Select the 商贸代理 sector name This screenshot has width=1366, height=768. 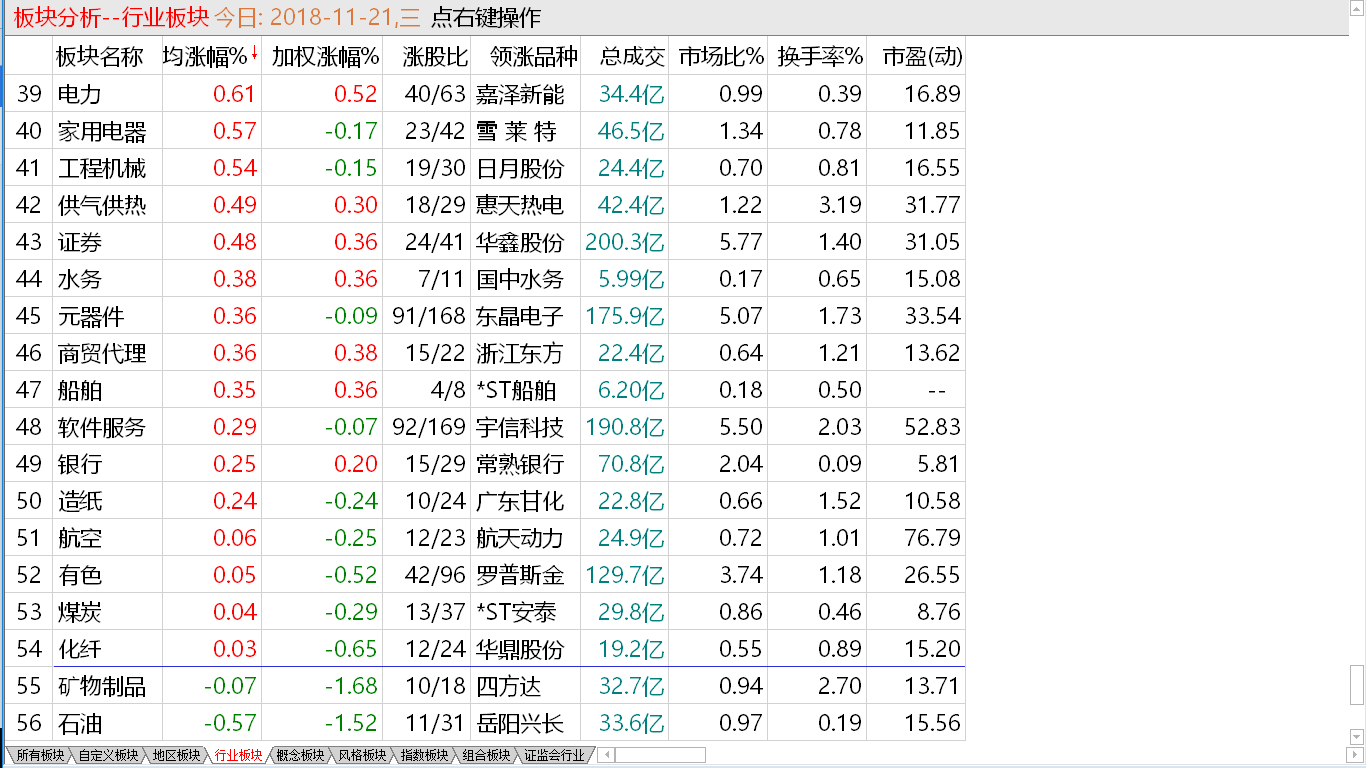pos(100,353)
